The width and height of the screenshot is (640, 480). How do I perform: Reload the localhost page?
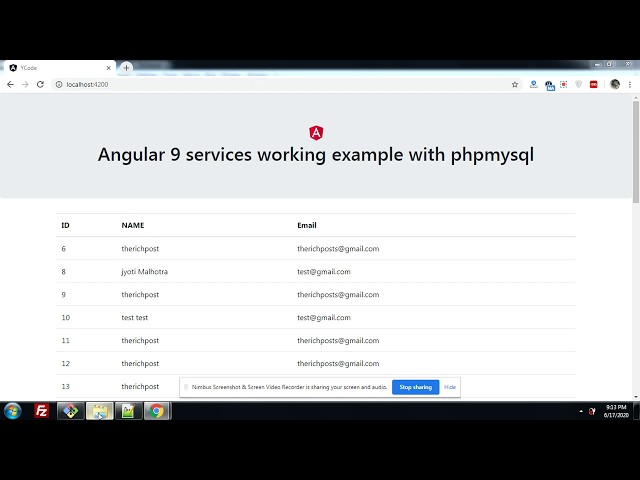pyautogui.click(x=40, y=84)
